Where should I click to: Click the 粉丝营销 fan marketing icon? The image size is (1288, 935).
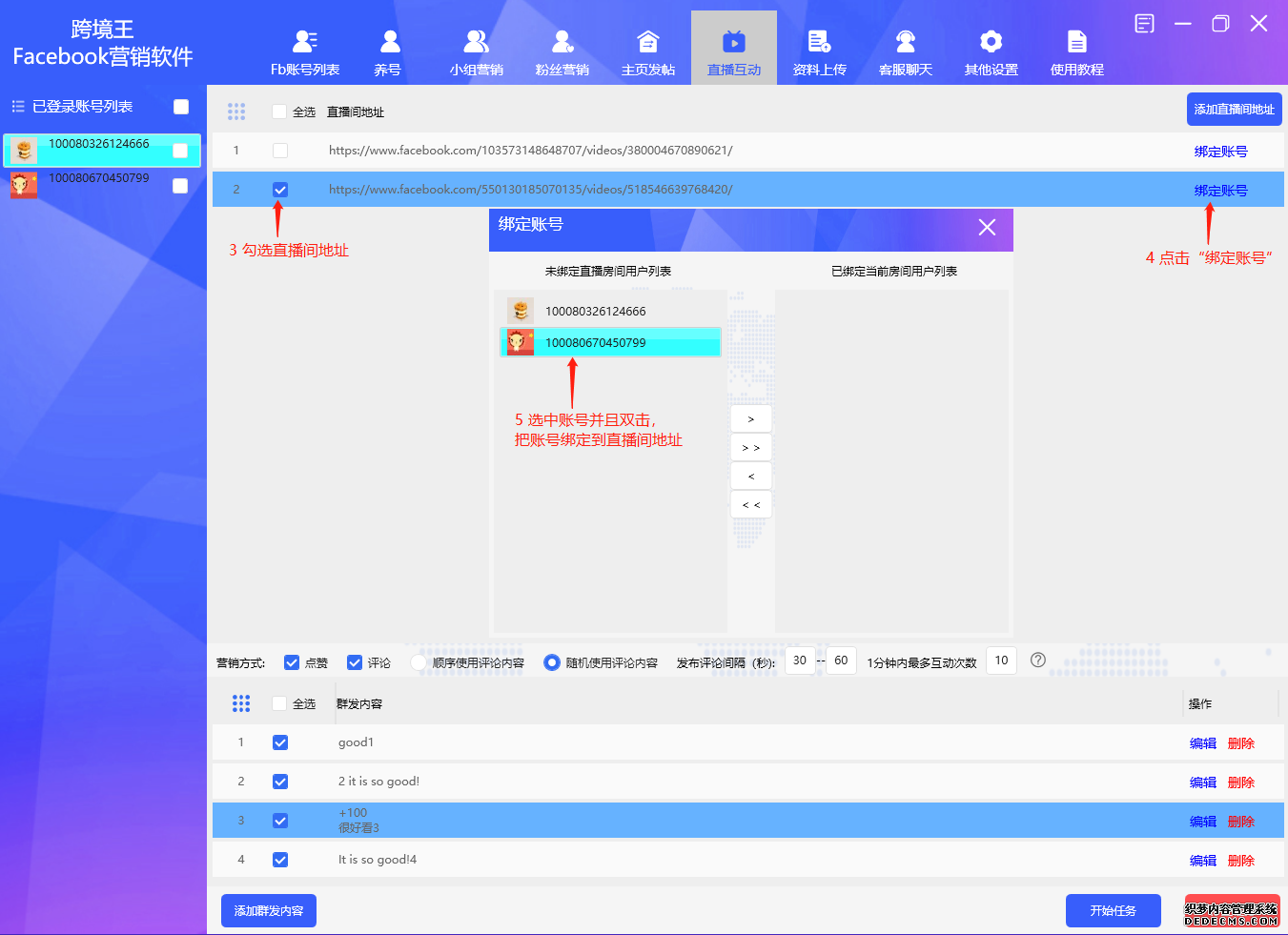pos(562,43)
